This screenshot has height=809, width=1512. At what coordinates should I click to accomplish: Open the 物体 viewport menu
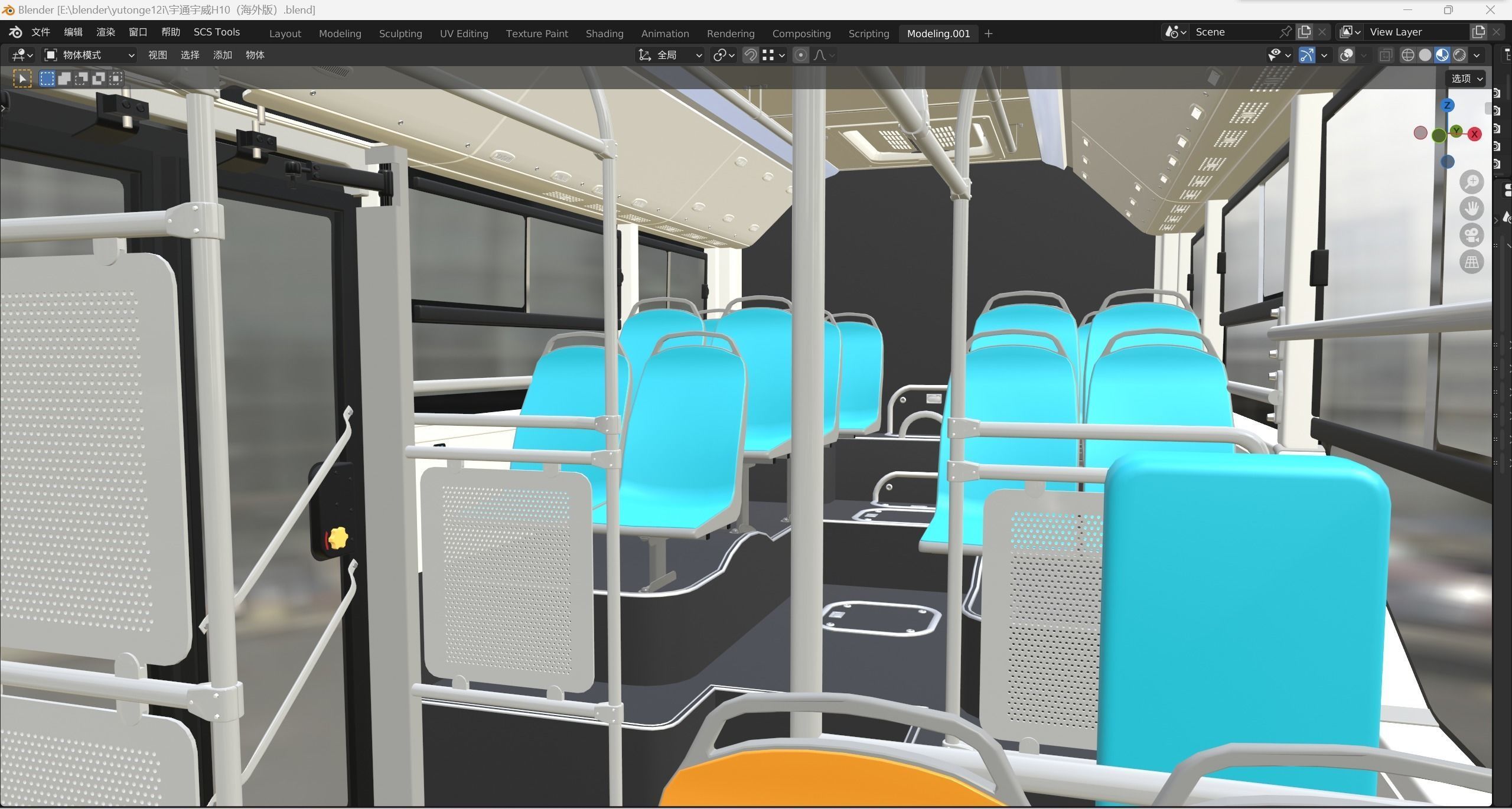[x=255, y=55]
